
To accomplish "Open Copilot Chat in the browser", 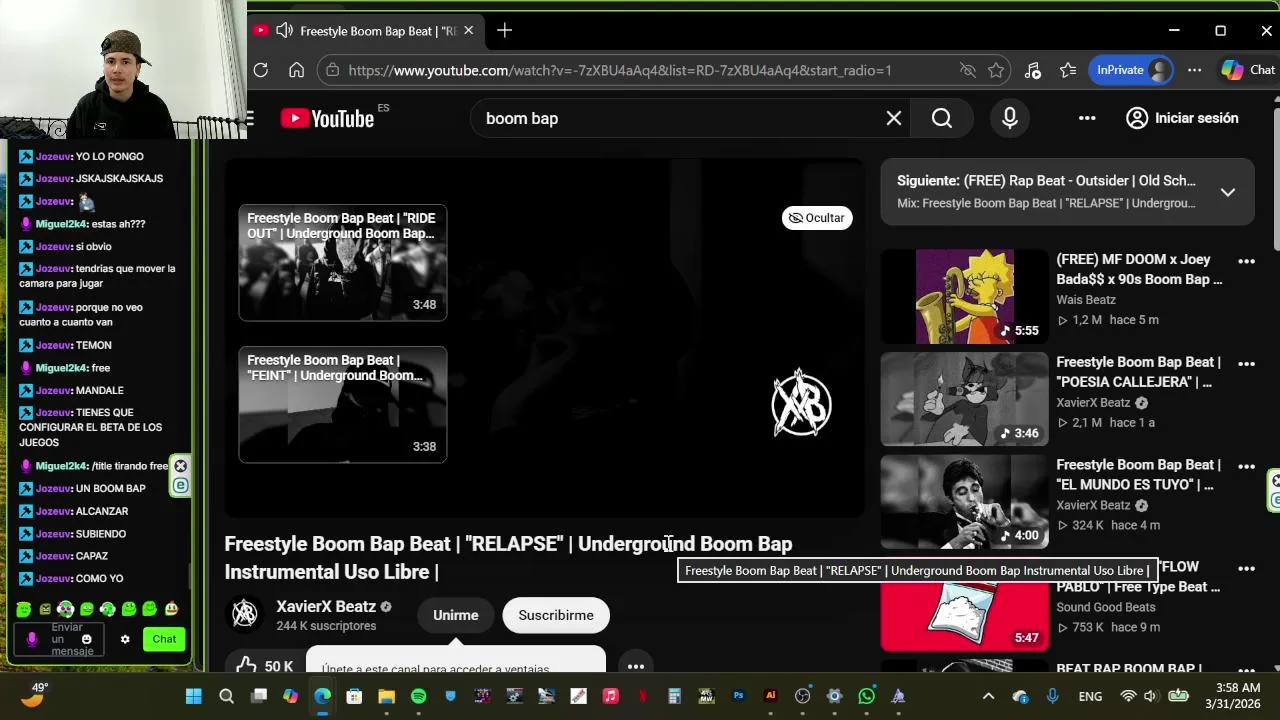I will point(1247,70).
